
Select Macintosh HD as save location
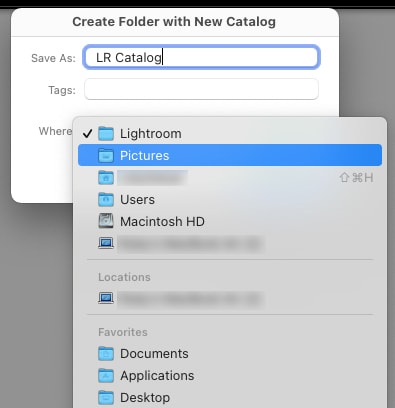(230, 221)
